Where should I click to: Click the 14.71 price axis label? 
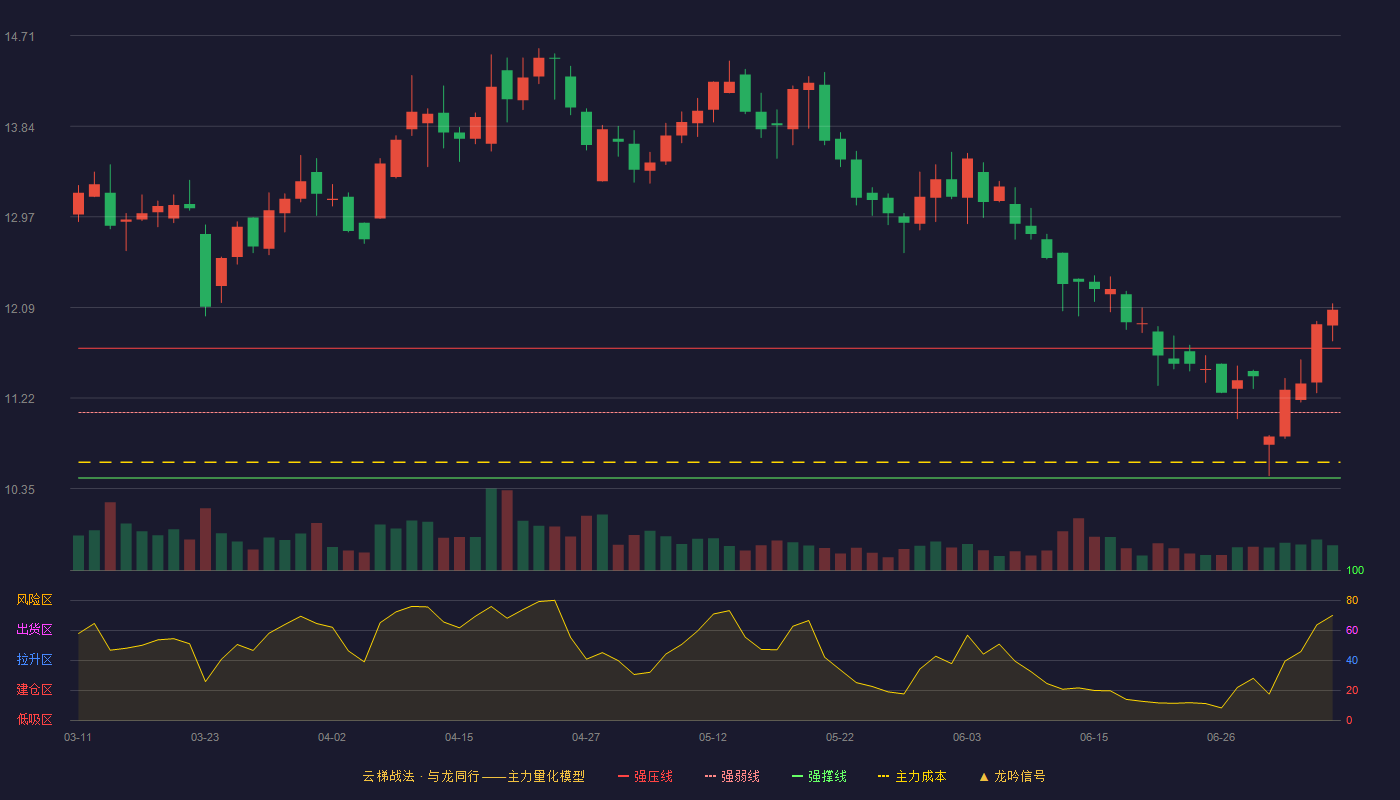pos(19,37)
